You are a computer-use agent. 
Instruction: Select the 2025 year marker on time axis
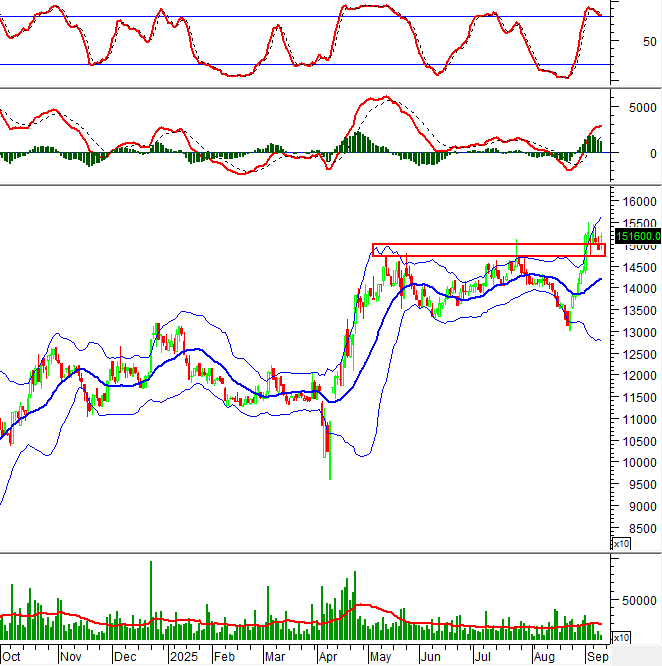click(182, 658)
